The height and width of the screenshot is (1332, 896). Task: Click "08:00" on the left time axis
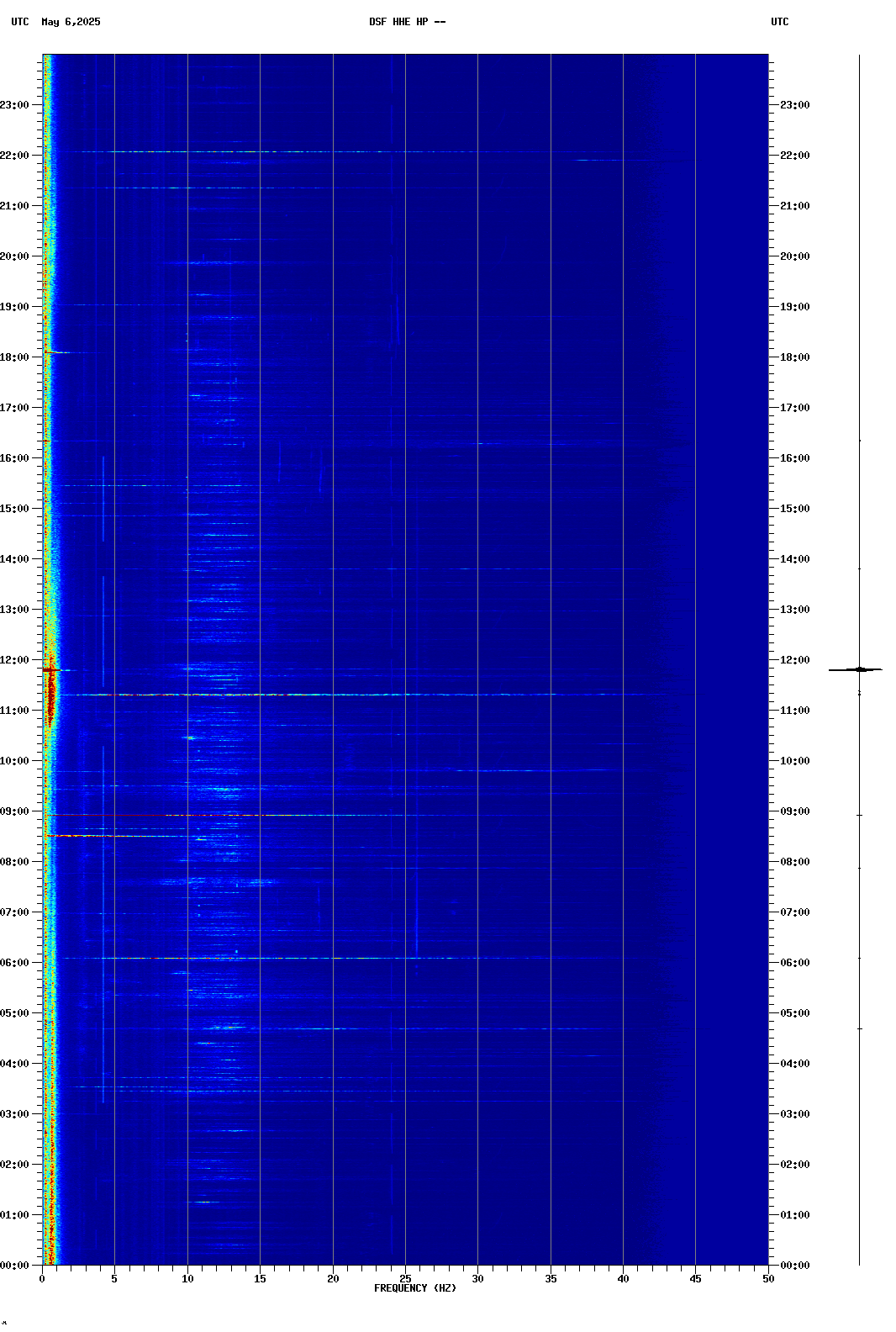[x=14, y=862]
